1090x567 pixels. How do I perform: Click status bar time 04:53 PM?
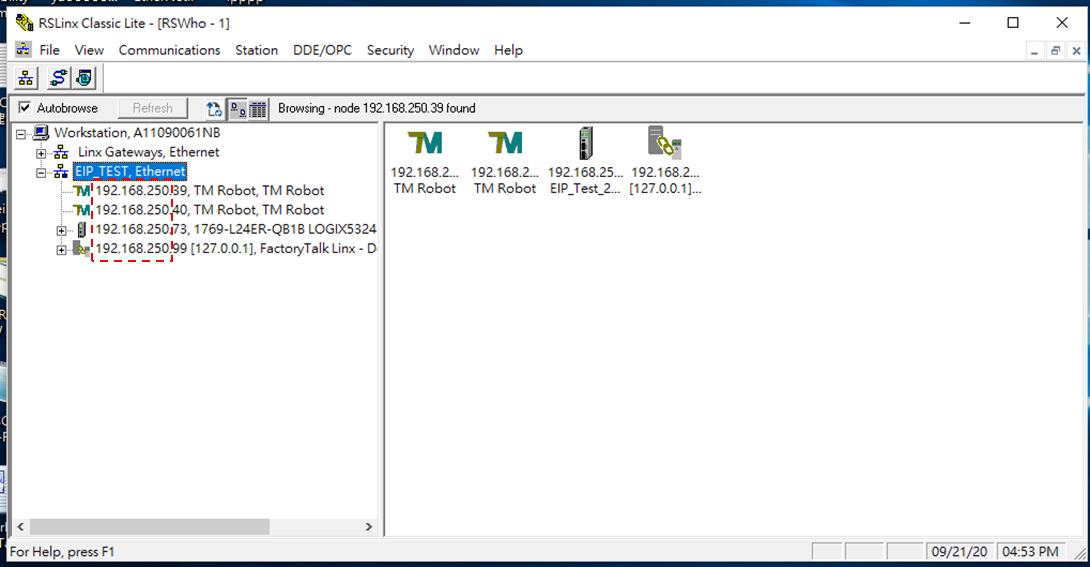point(1030,552)
